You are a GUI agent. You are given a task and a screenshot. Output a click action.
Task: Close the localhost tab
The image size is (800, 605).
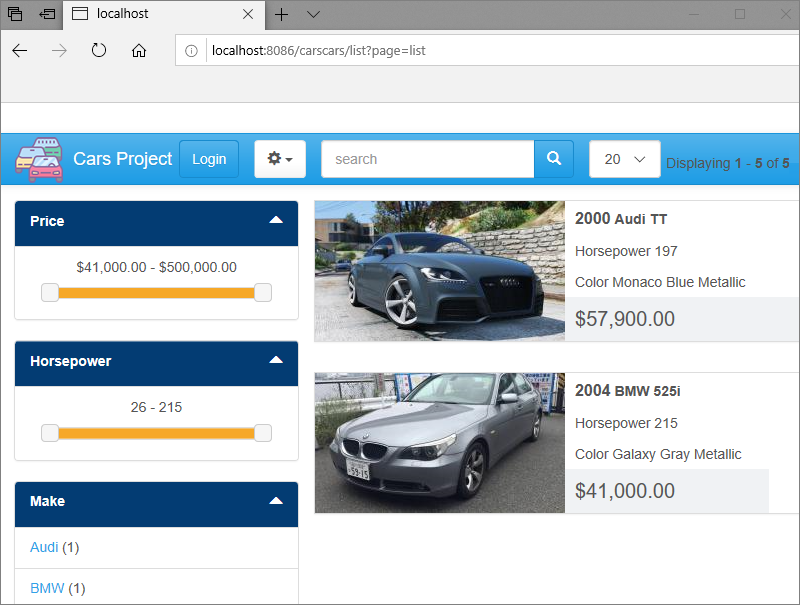248,14
